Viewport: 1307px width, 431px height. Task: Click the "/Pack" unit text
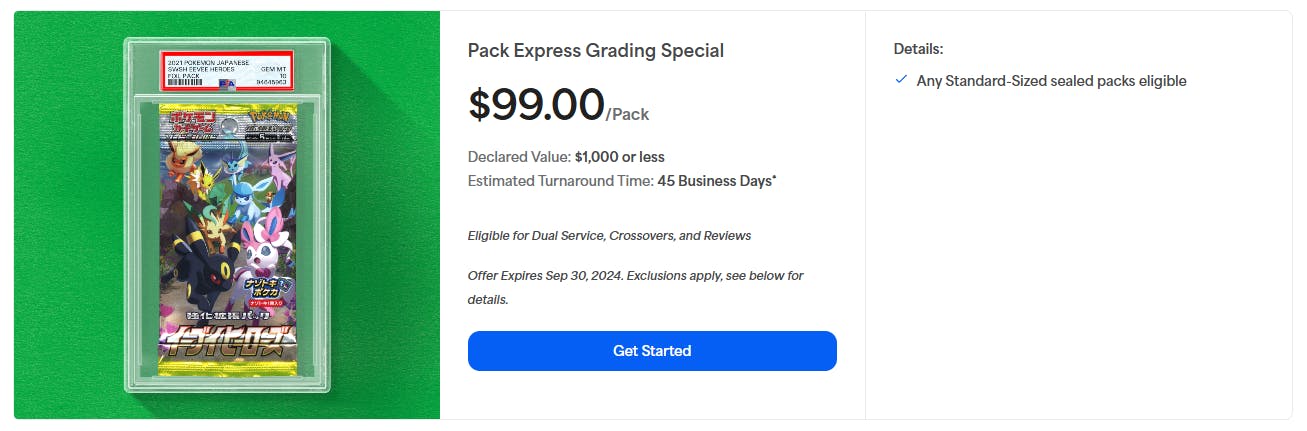(x=628, y=114)
